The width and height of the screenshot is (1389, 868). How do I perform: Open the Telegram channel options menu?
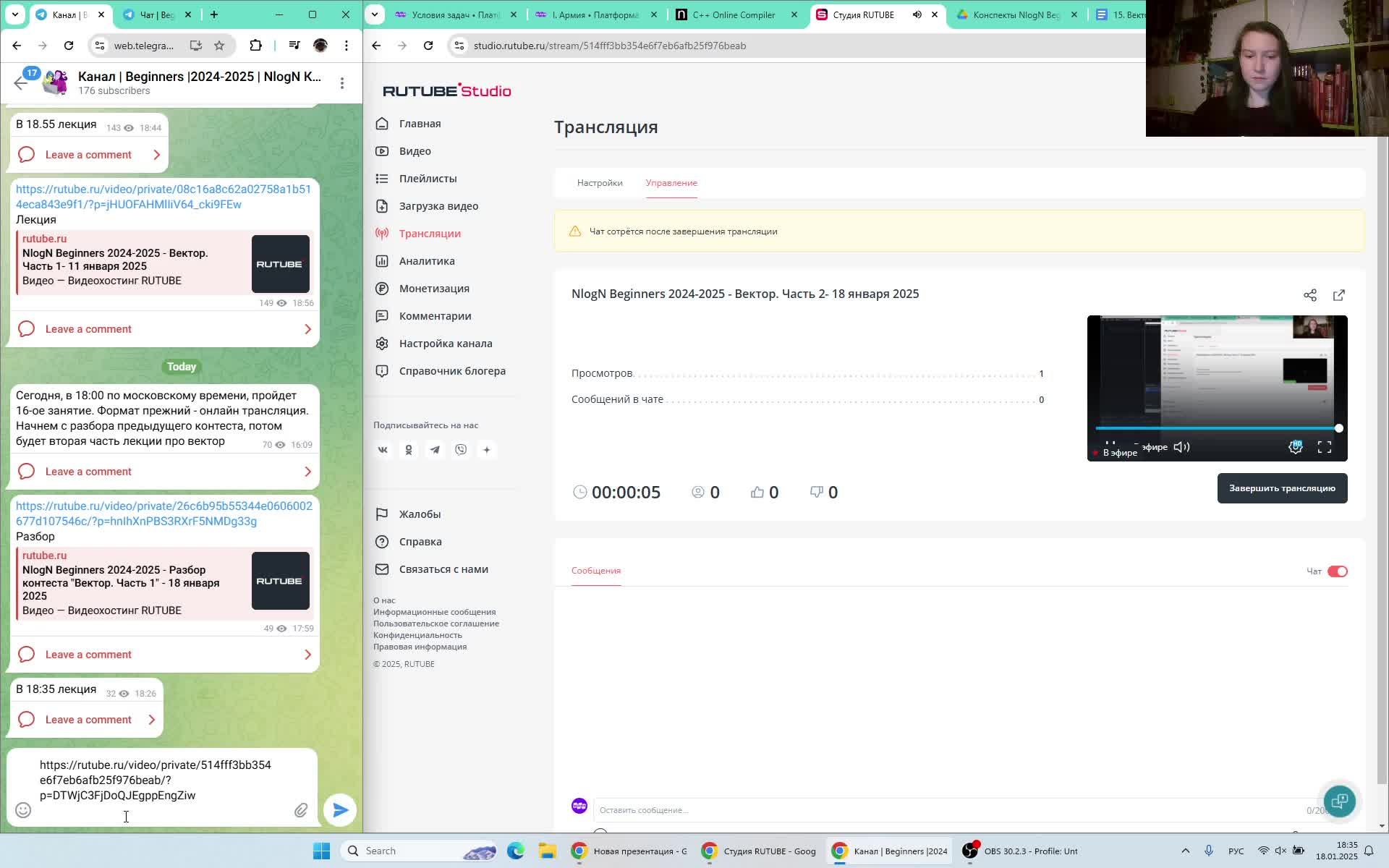[342, 83]
